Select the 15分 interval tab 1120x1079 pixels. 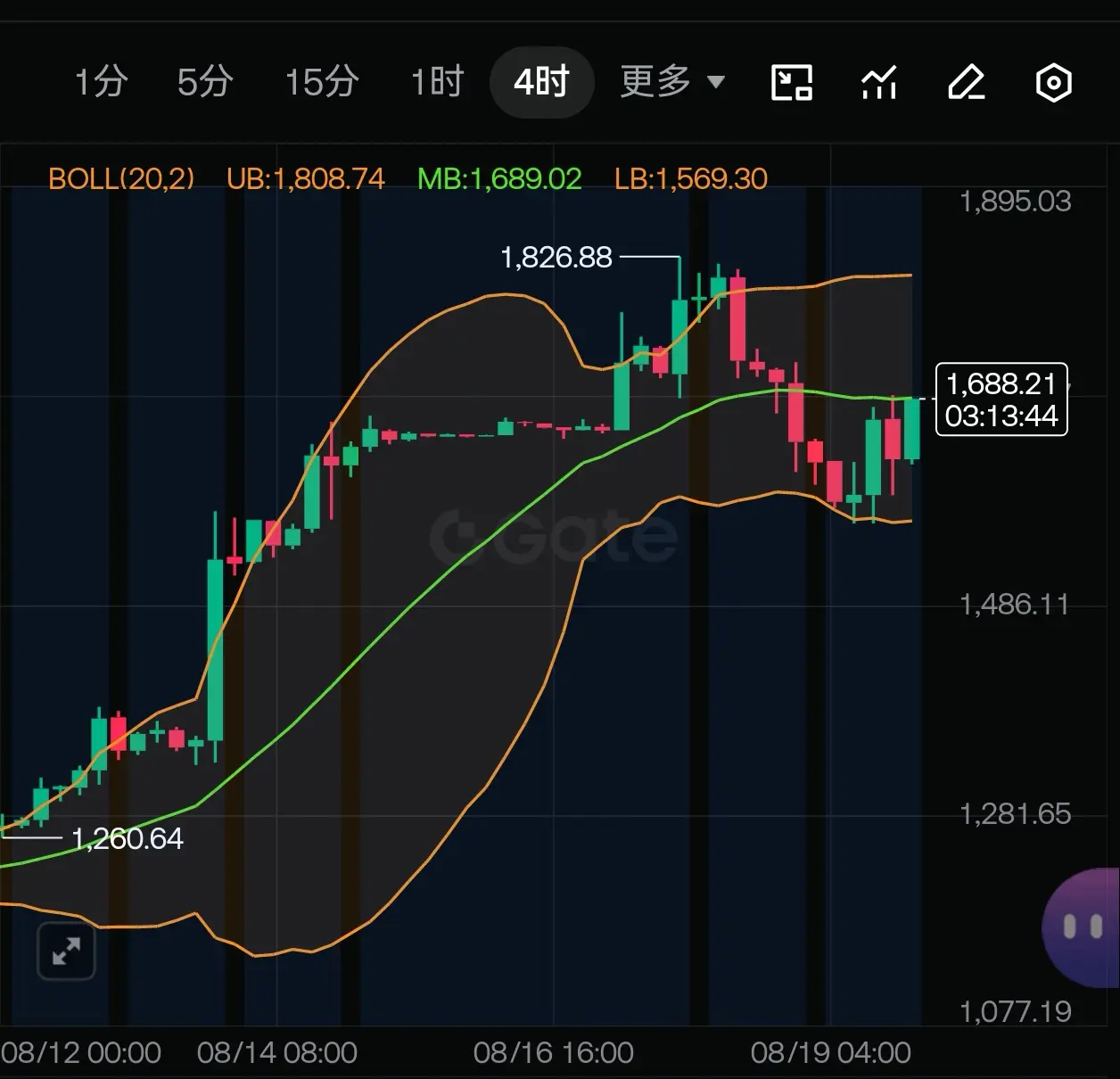(322, 82)
